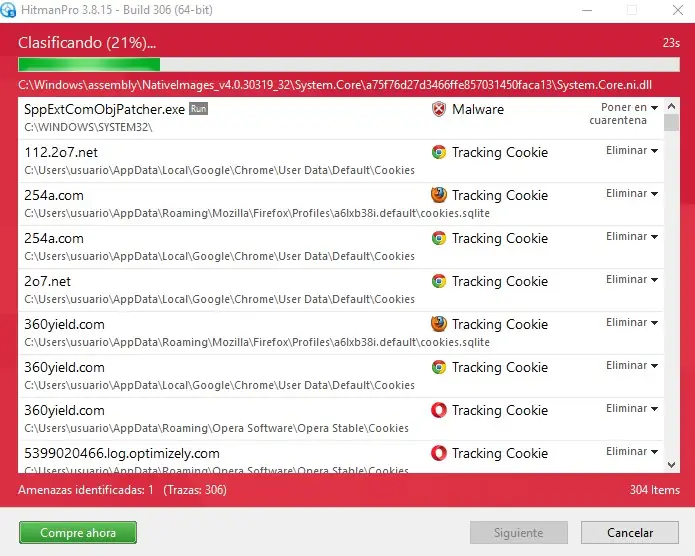Click the HitmanPro logo in the title bar

[x=9, y=10]
